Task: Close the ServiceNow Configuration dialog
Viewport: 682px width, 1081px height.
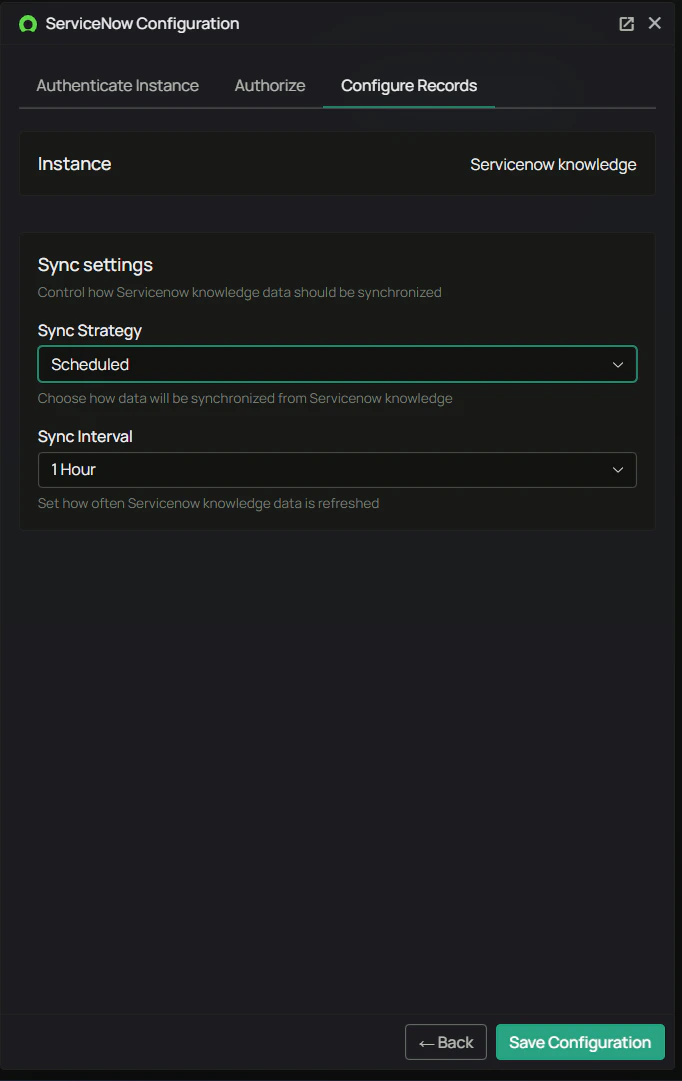Action: point(654,23)
